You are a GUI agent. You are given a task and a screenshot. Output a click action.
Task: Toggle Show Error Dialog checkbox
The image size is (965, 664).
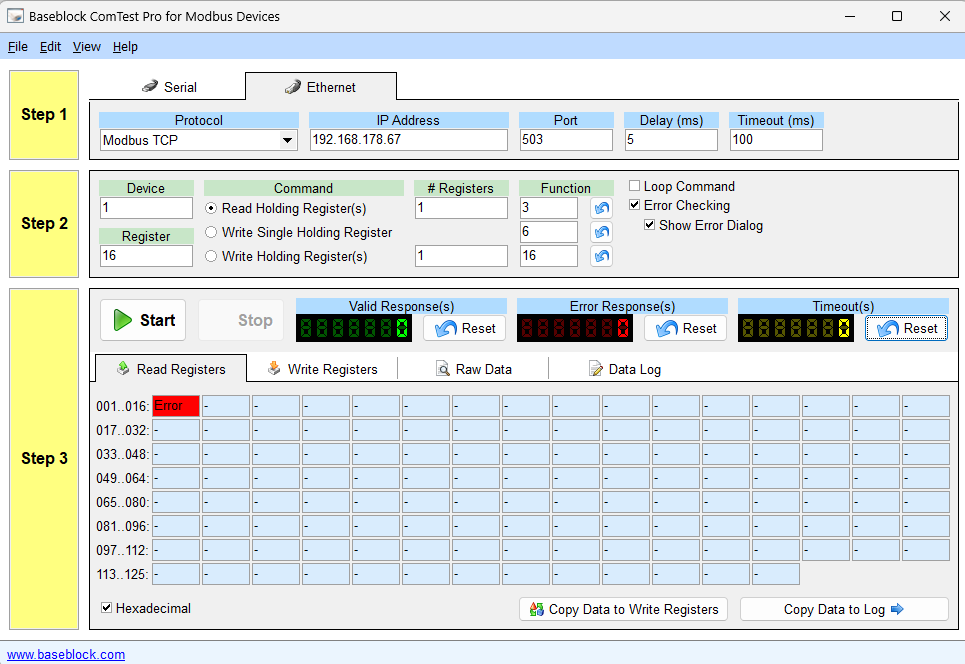(649, 225)
